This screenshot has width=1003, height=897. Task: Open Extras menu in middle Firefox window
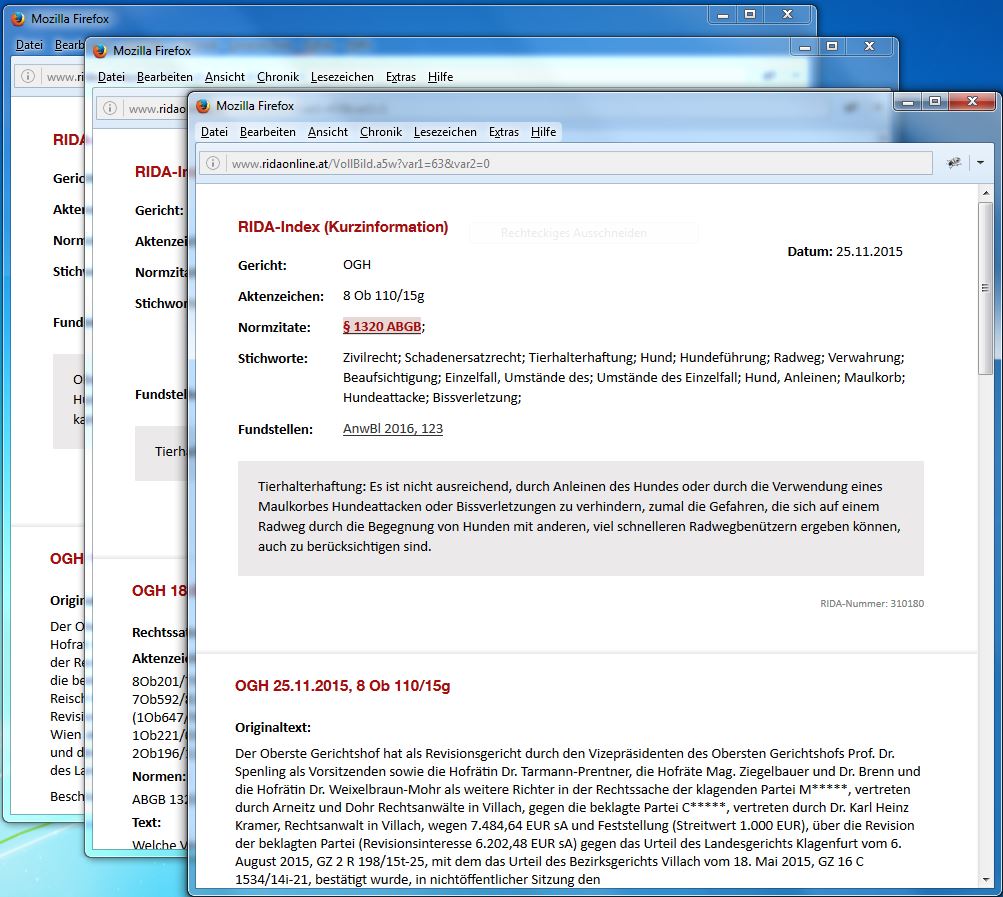coord(400,77)
